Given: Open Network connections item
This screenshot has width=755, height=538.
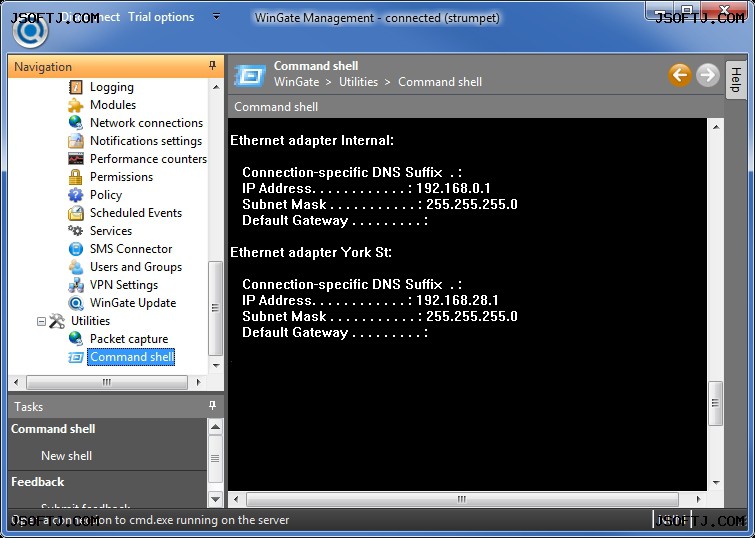Looking at the screenshot, I should pyautogui.click(x=146, y=123).
